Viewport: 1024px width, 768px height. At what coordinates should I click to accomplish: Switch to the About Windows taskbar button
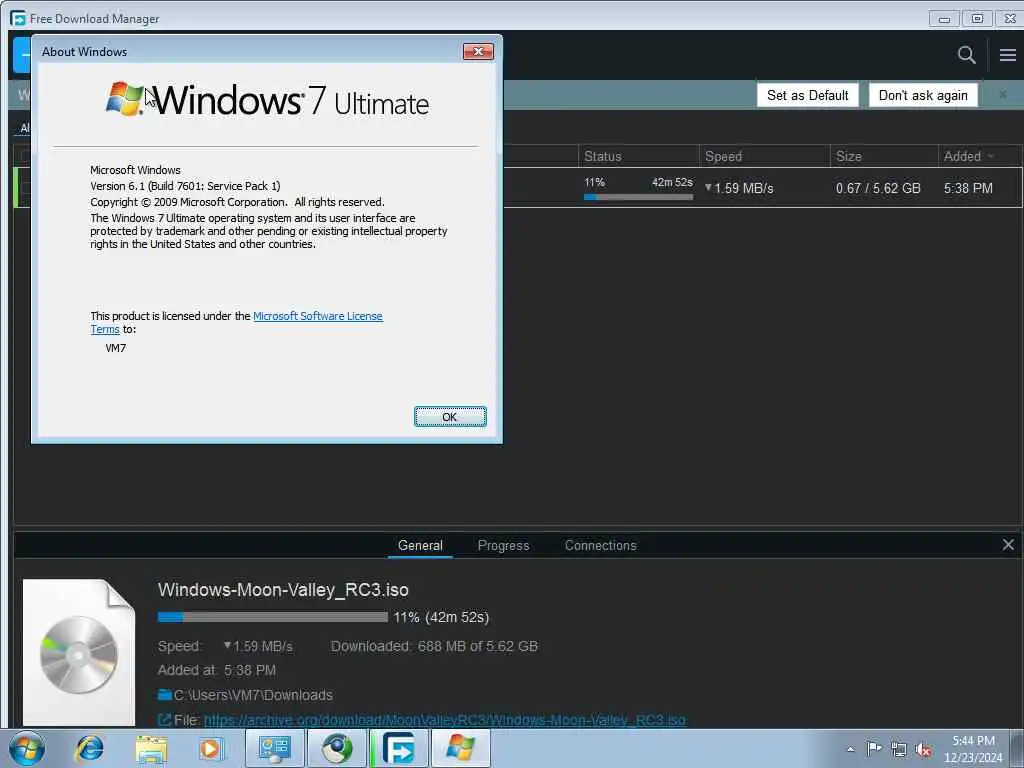(460, 748)
